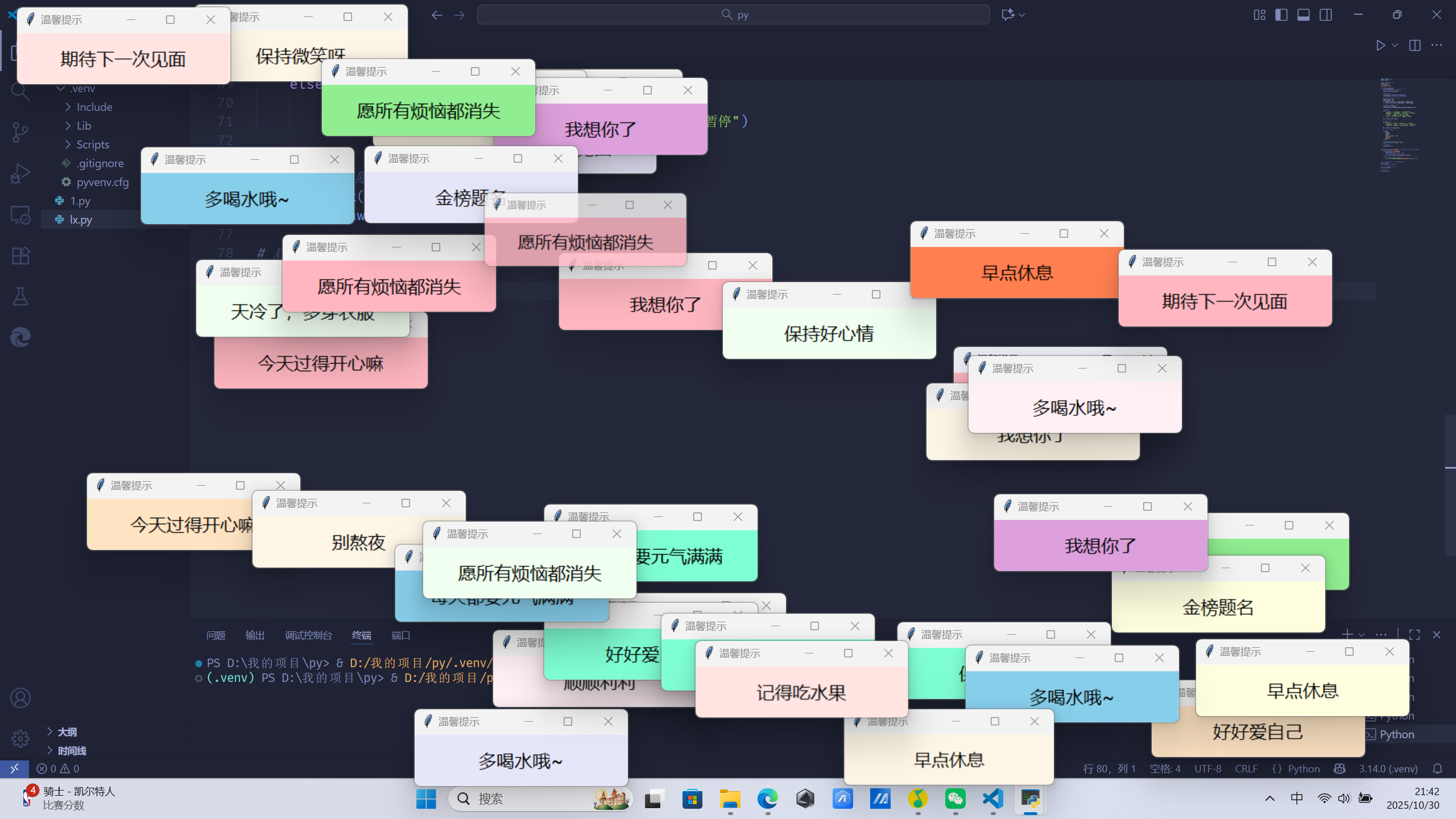Click the command search box at the top
The width and height of the screenshot is (1456, 819).
734,14
